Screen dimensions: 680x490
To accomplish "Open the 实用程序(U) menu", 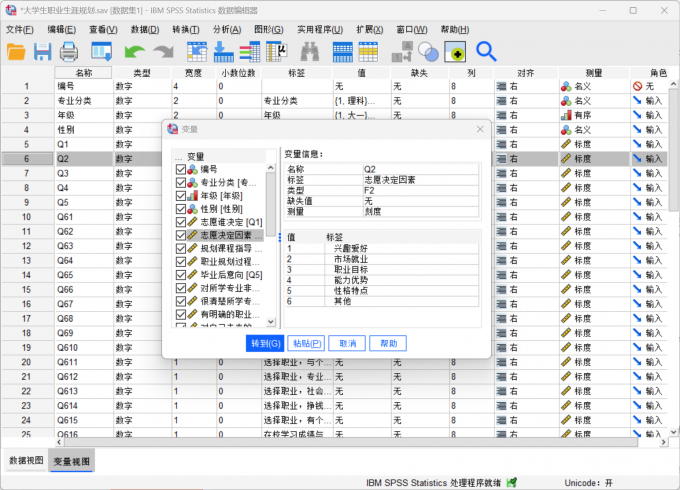I will pos(320,29).
